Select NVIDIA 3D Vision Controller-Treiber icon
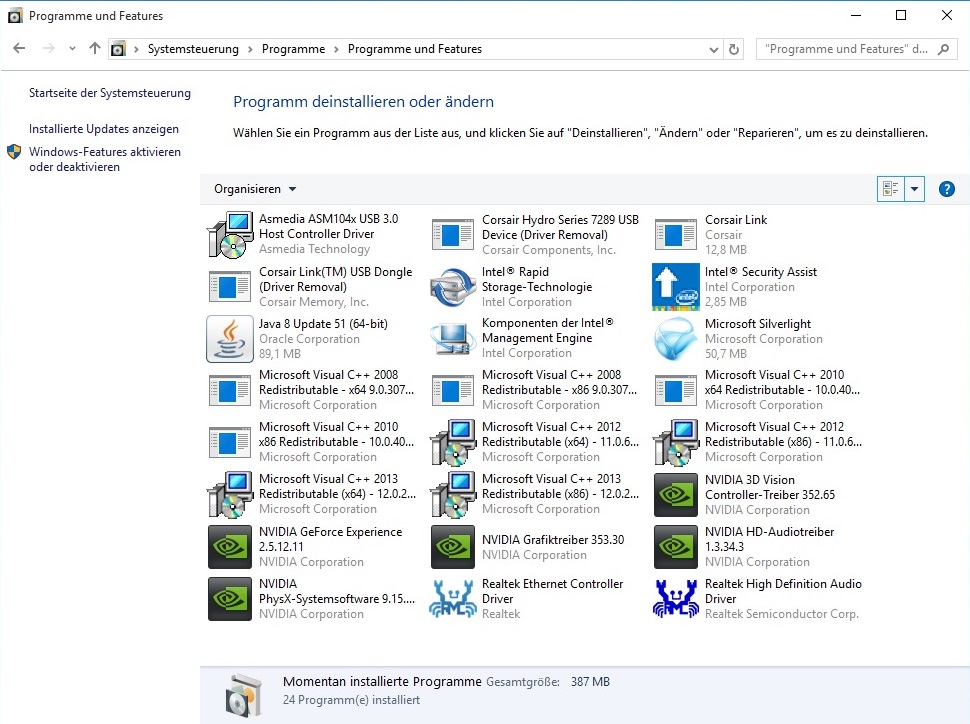 pos(676,494)
